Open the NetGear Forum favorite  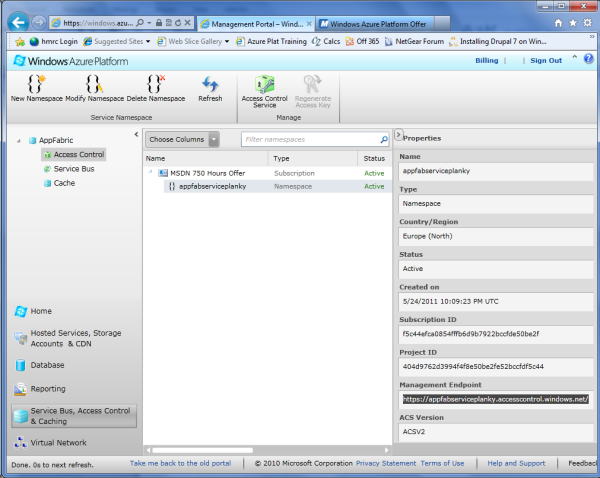[x=414, y=41]
